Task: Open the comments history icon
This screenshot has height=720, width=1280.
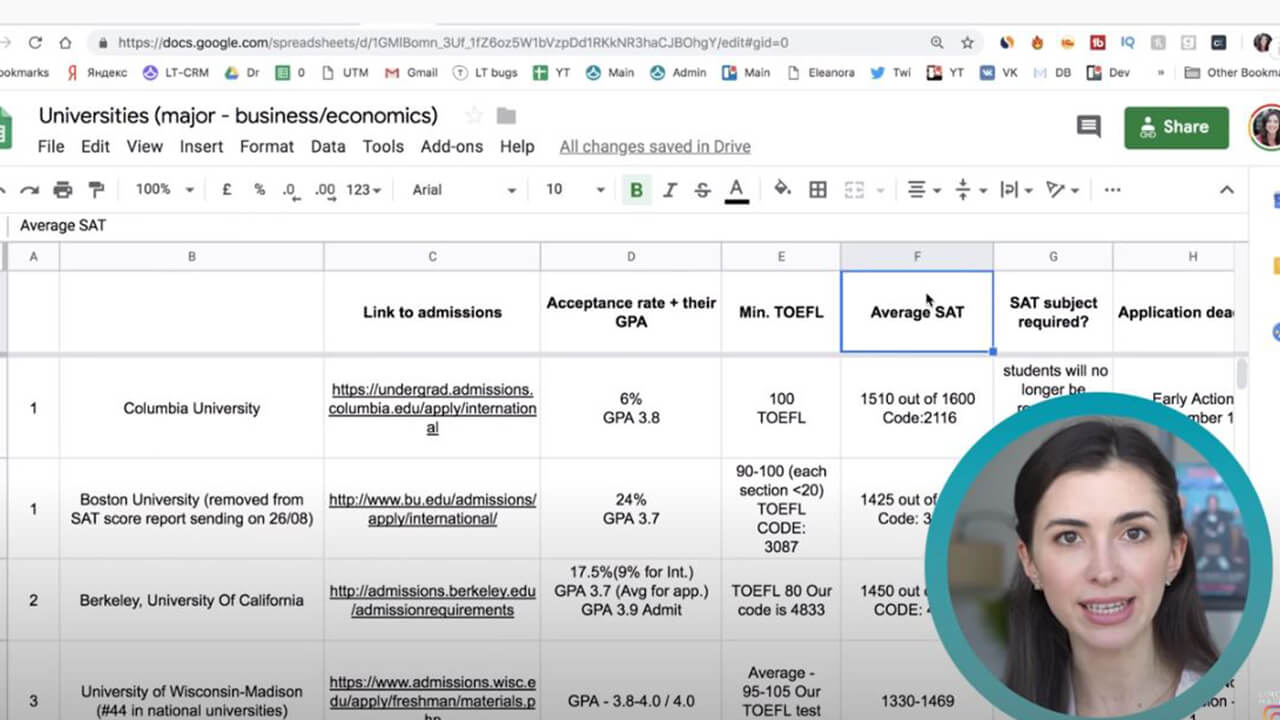Action: (x=1088, y=126)
